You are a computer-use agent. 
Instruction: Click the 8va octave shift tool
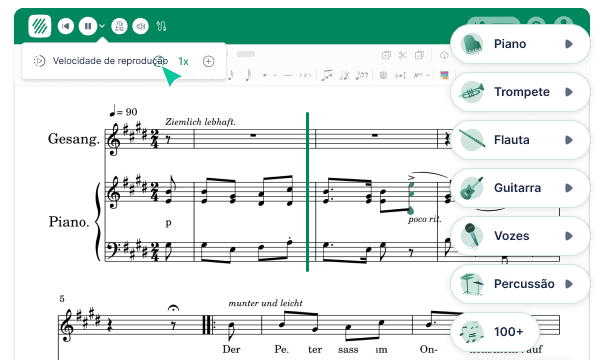418,75
